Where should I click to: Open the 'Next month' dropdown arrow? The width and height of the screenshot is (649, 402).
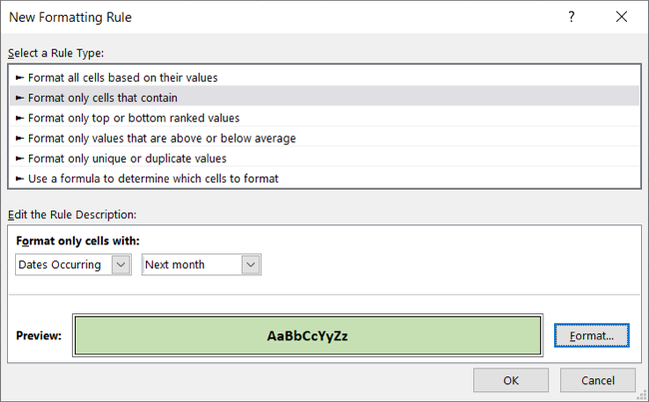[251, 265]
